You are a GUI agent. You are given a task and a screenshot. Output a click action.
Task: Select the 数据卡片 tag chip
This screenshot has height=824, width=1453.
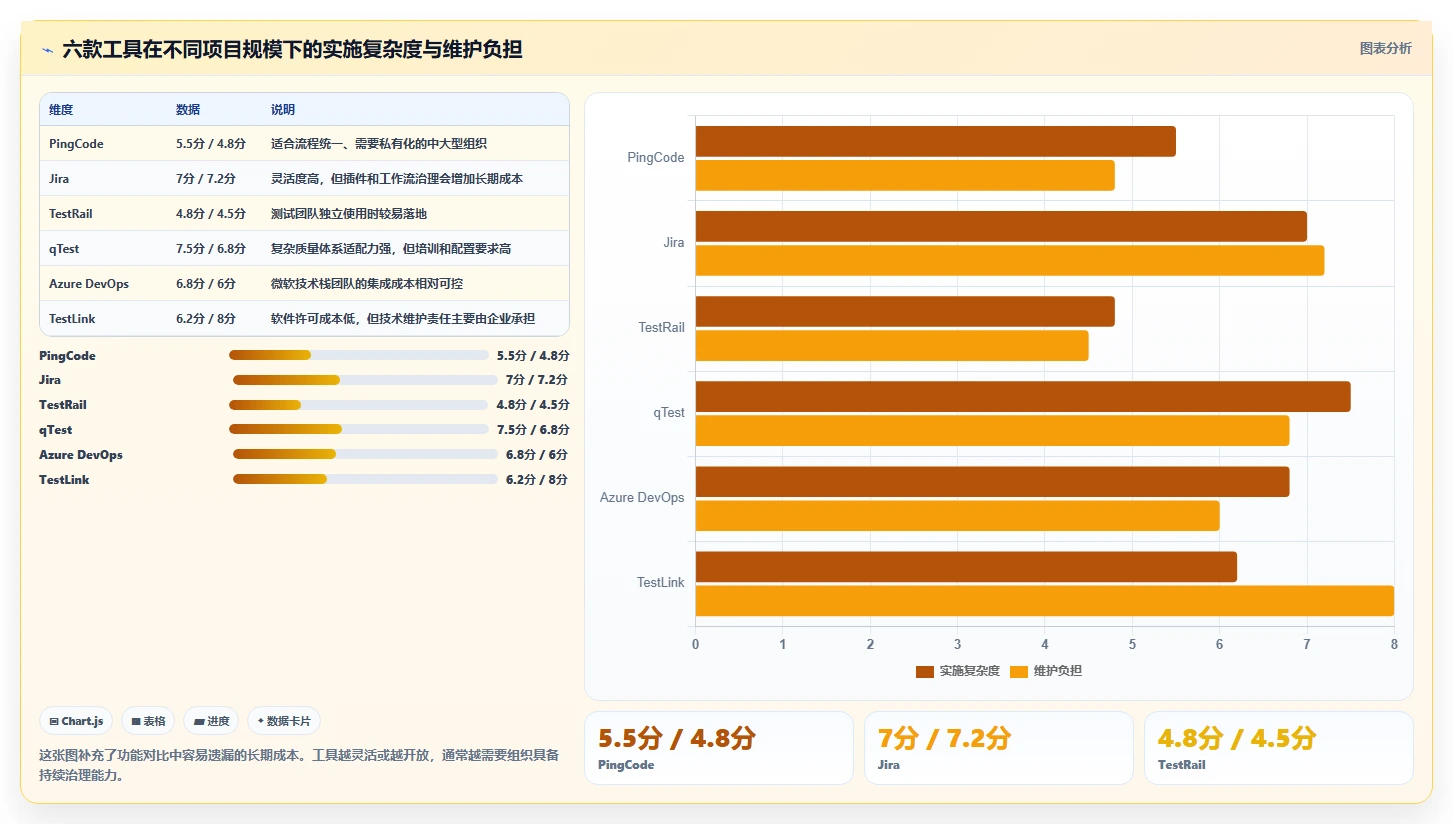[284, 721]
